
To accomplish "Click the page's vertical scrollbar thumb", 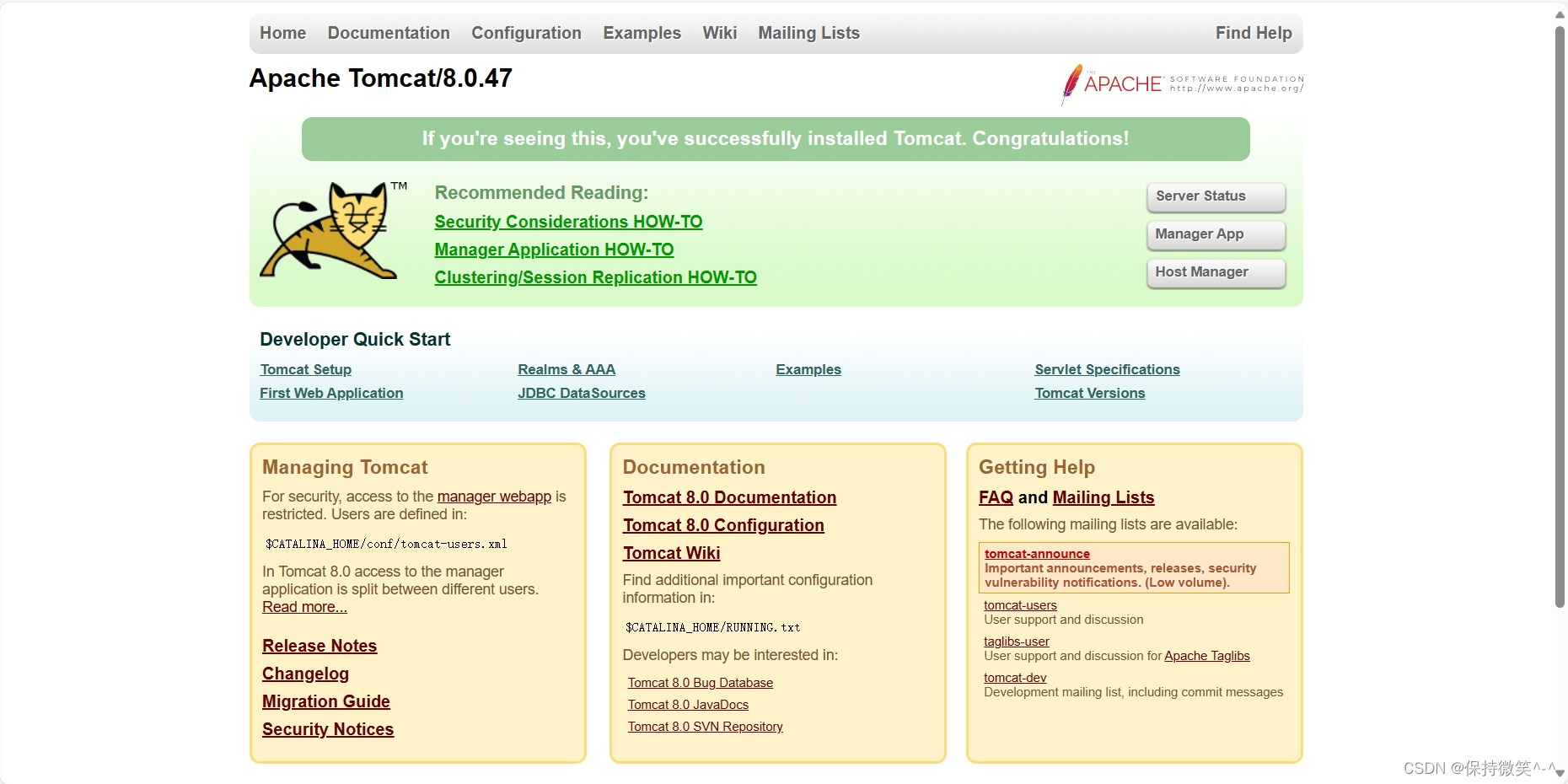I will (x=1560, y=316).
